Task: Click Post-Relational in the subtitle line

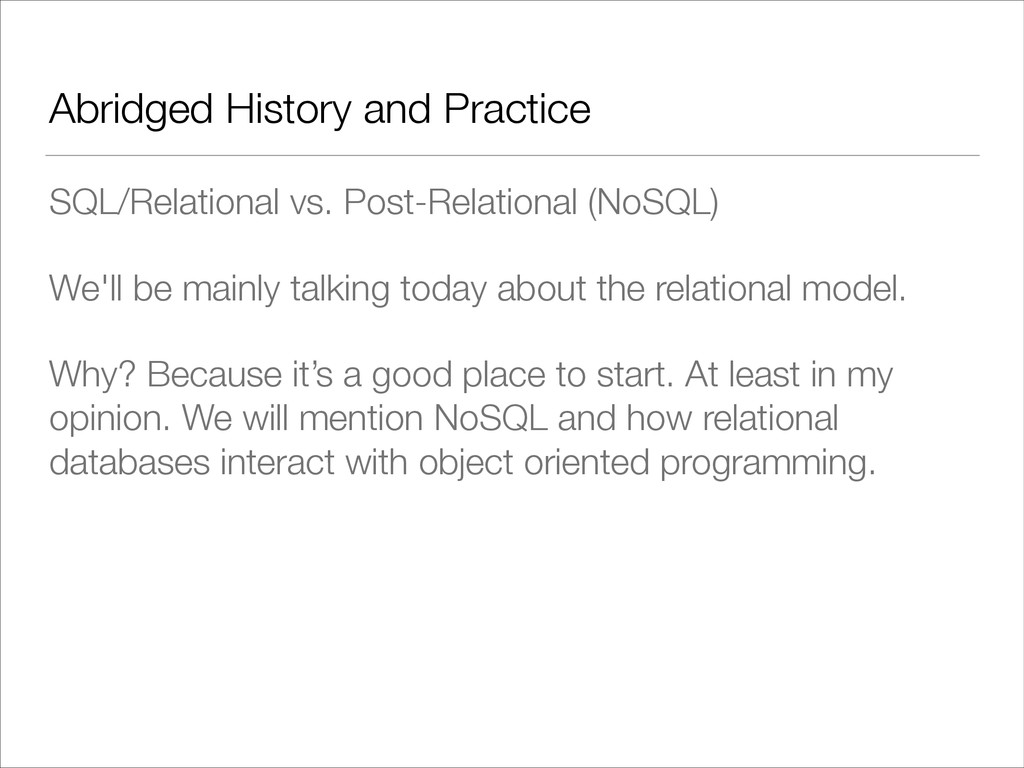Action: 460,202
